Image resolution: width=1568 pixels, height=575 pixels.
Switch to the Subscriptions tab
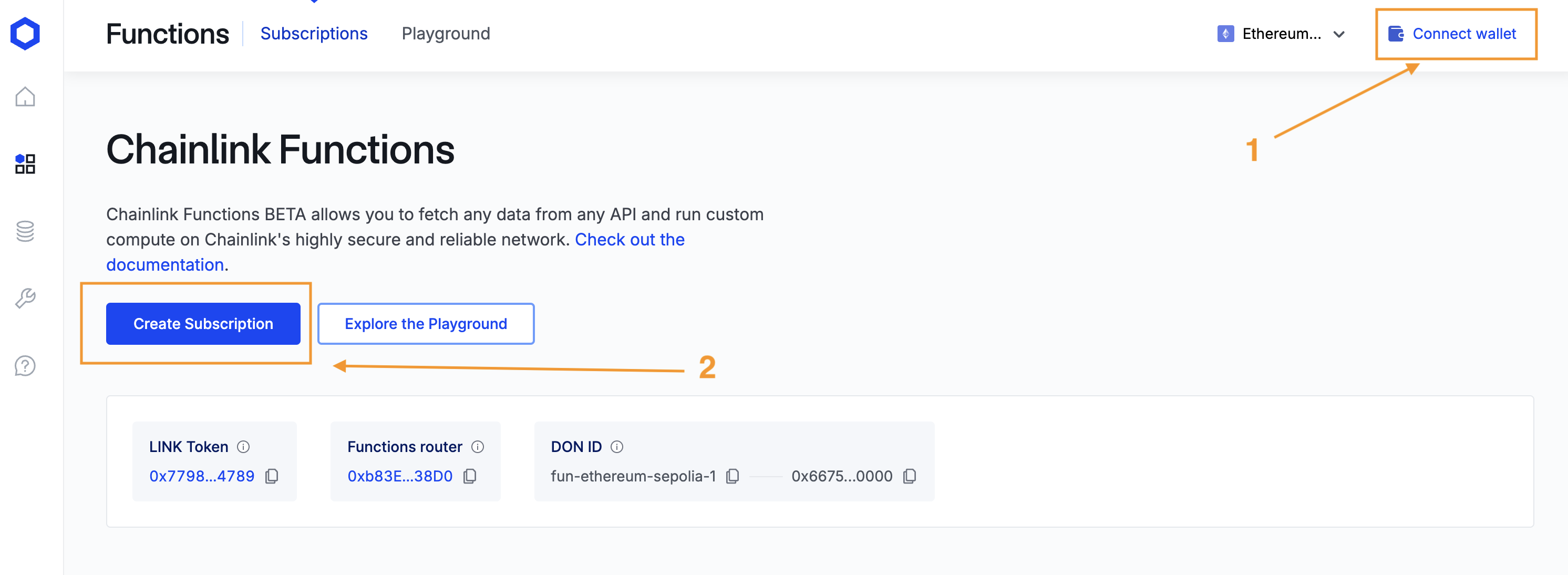pos(314,34)
